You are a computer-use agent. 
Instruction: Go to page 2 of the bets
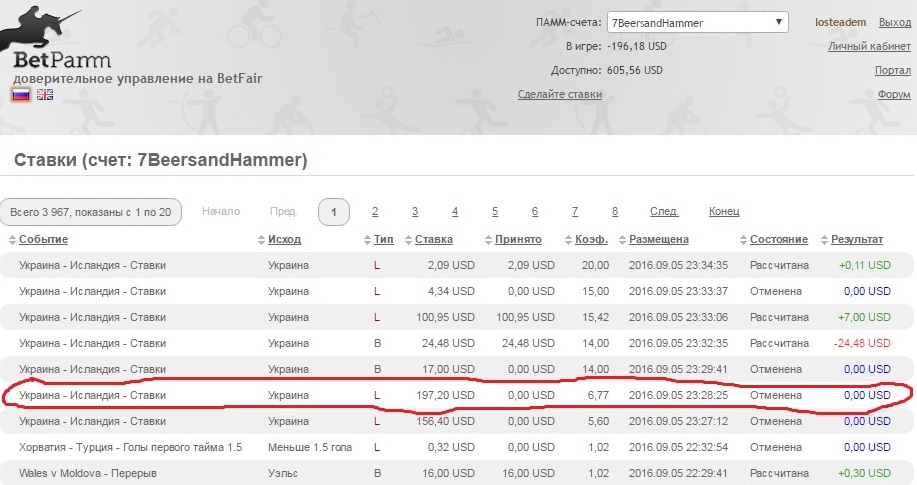tap(375, 212)
